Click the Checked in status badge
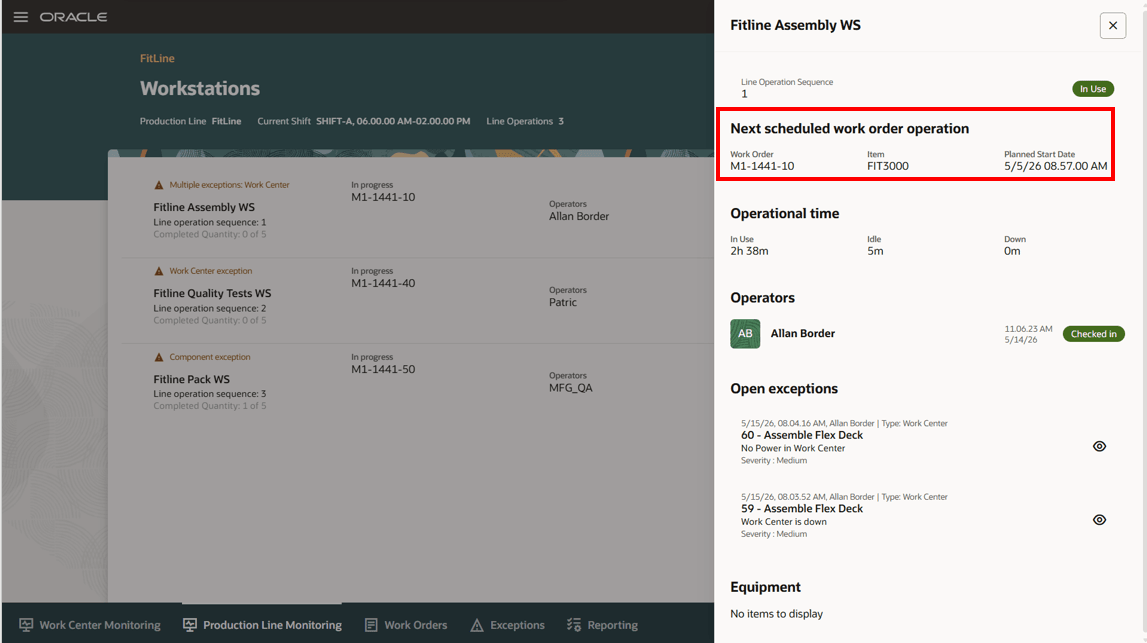 pyautogui.click(x=1094, y=334)
